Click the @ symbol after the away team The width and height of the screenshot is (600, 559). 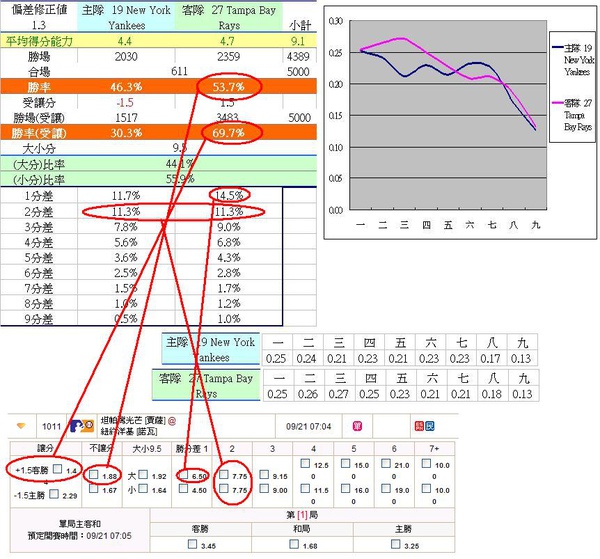click(x=172, y=421)
